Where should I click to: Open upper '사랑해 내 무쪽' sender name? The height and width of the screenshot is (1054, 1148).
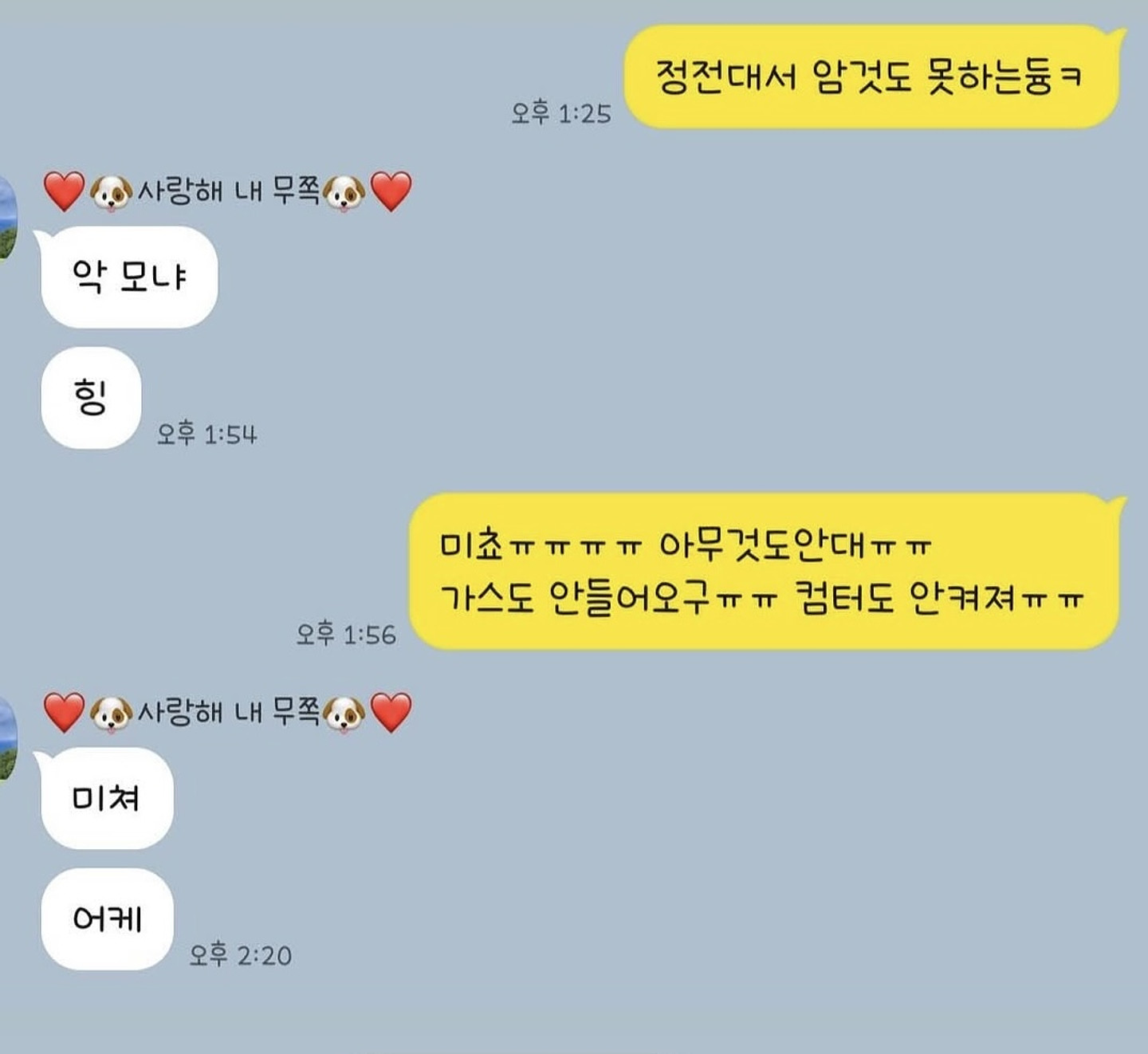coord(229,191)
